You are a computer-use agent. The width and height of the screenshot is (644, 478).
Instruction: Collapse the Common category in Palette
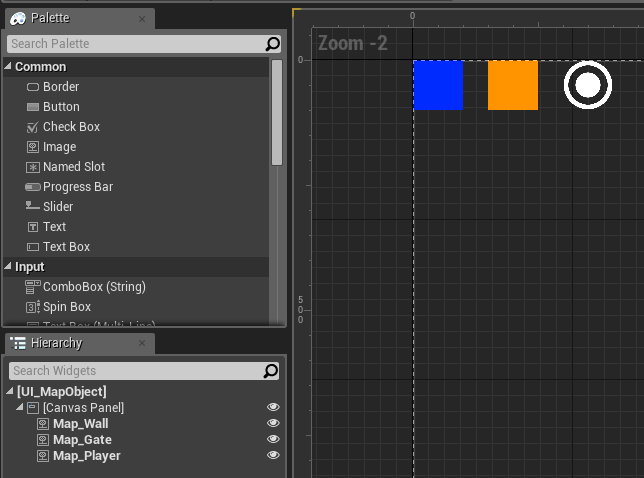(x=8, y=66)
